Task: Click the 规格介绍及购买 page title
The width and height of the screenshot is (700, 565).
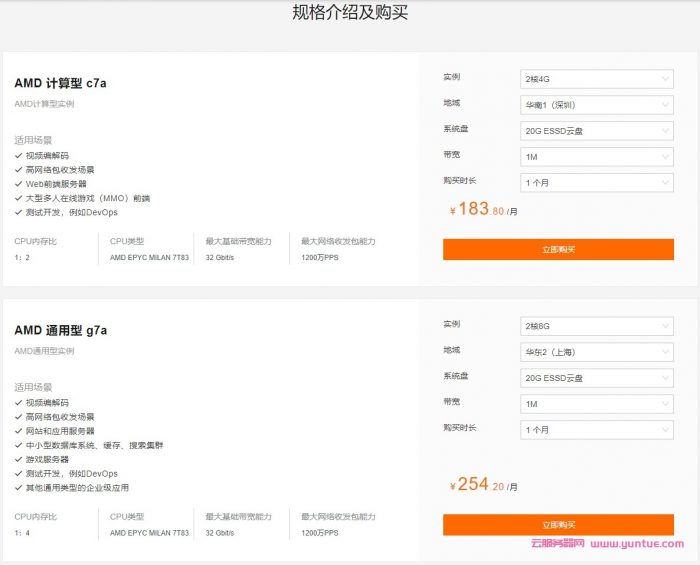Action: [350, 13]
